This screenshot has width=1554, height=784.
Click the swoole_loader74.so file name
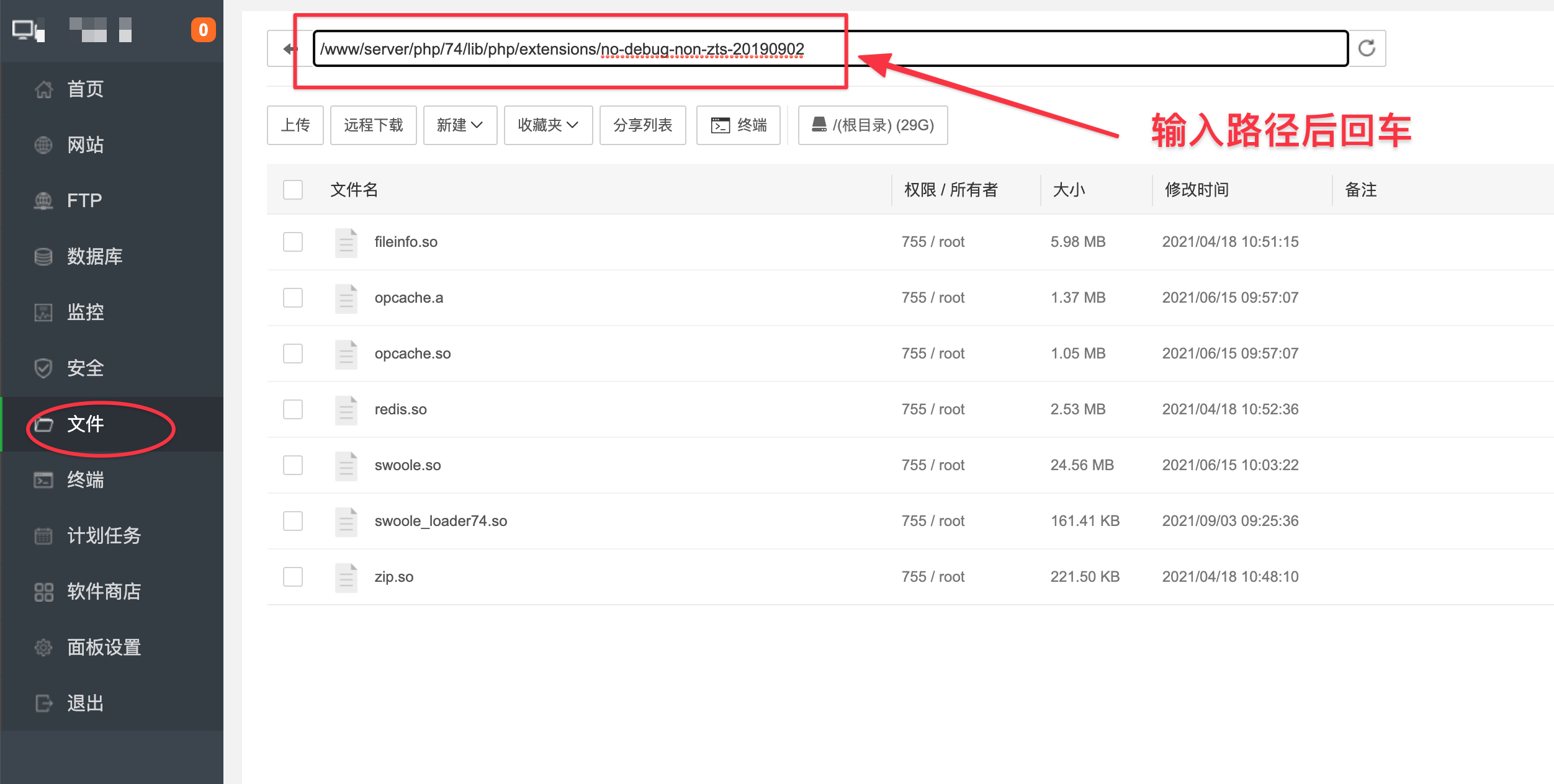click(x=441, y=521)
